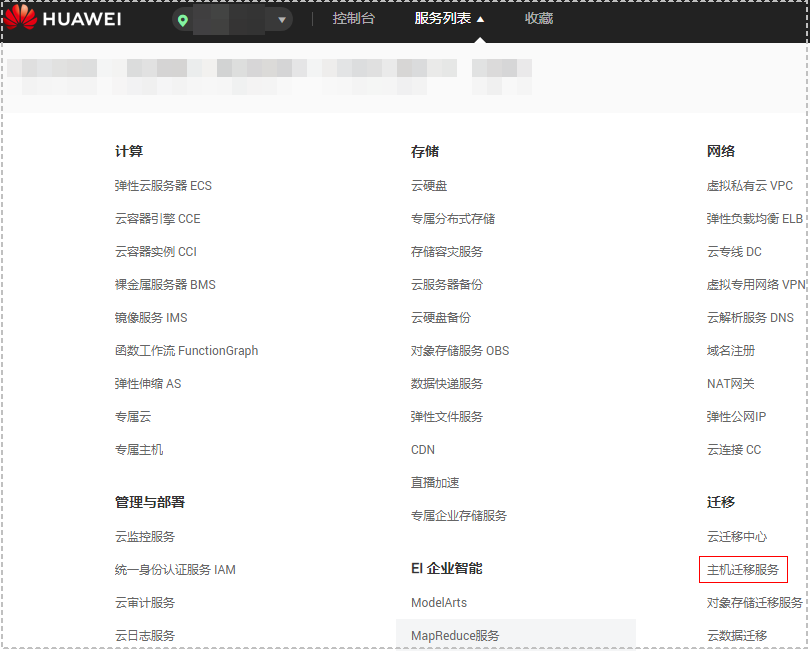Select 云硬盘备份
The image size is (810, 651).
click(x=441, y=318)
